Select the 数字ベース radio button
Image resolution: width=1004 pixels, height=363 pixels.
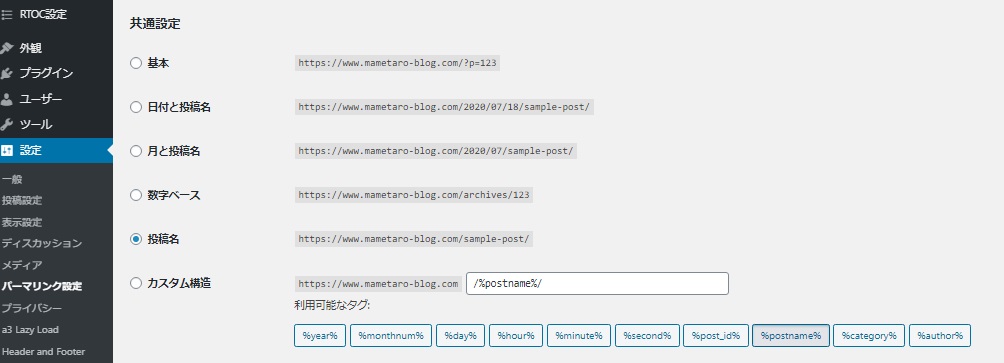136,195
